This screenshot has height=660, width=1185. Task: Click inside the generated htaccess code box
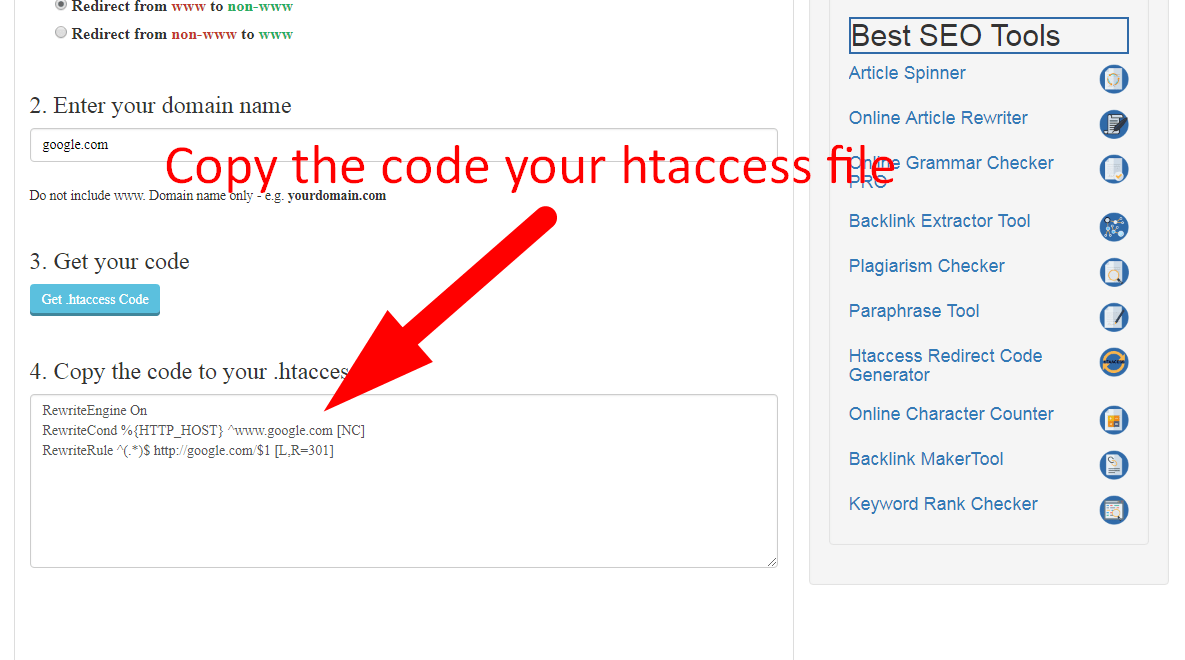tap(400, 480)
